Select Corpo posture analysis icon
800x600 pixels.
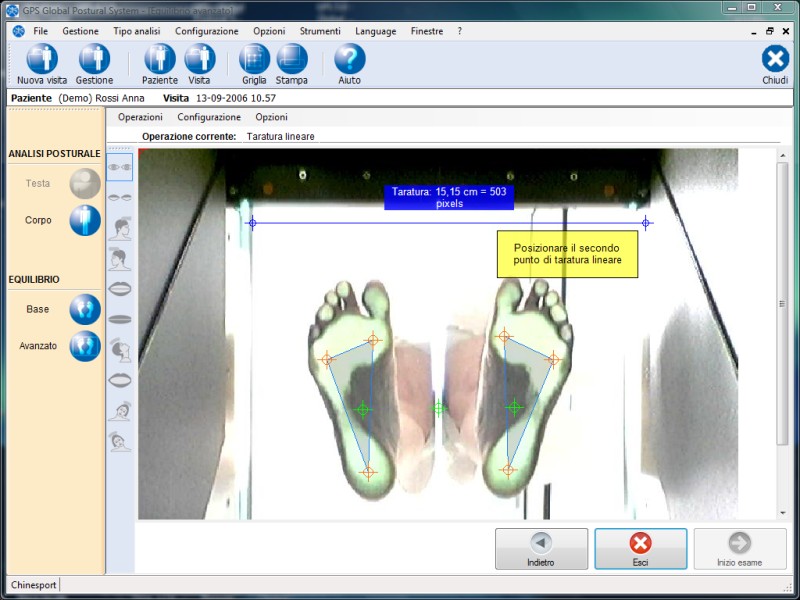tap(85, 220)
